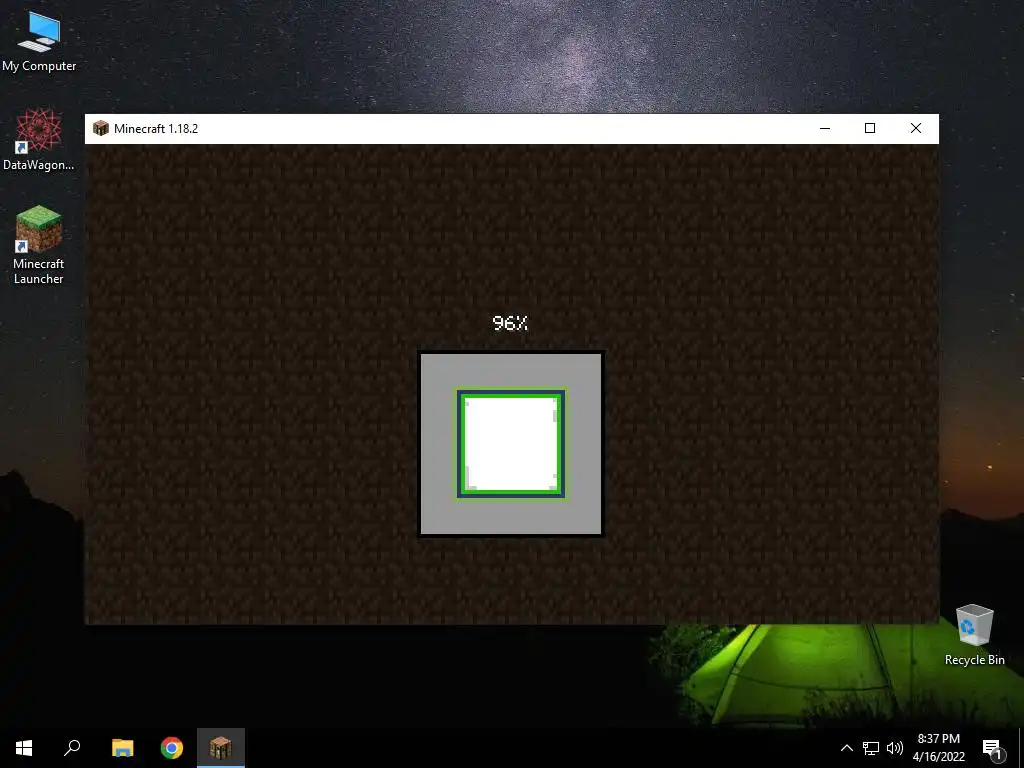The image size is (1024, 768).
Task: Select the Recycle Bin icon
Action: tap(974, 635)
